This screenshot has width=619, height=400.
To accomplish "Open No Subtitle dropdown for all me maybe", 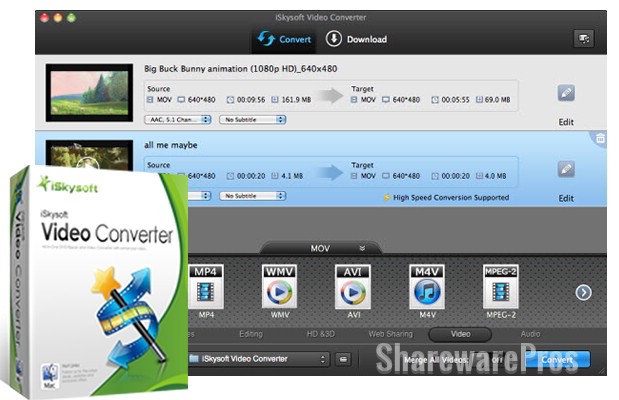I will tap(253, 196).
